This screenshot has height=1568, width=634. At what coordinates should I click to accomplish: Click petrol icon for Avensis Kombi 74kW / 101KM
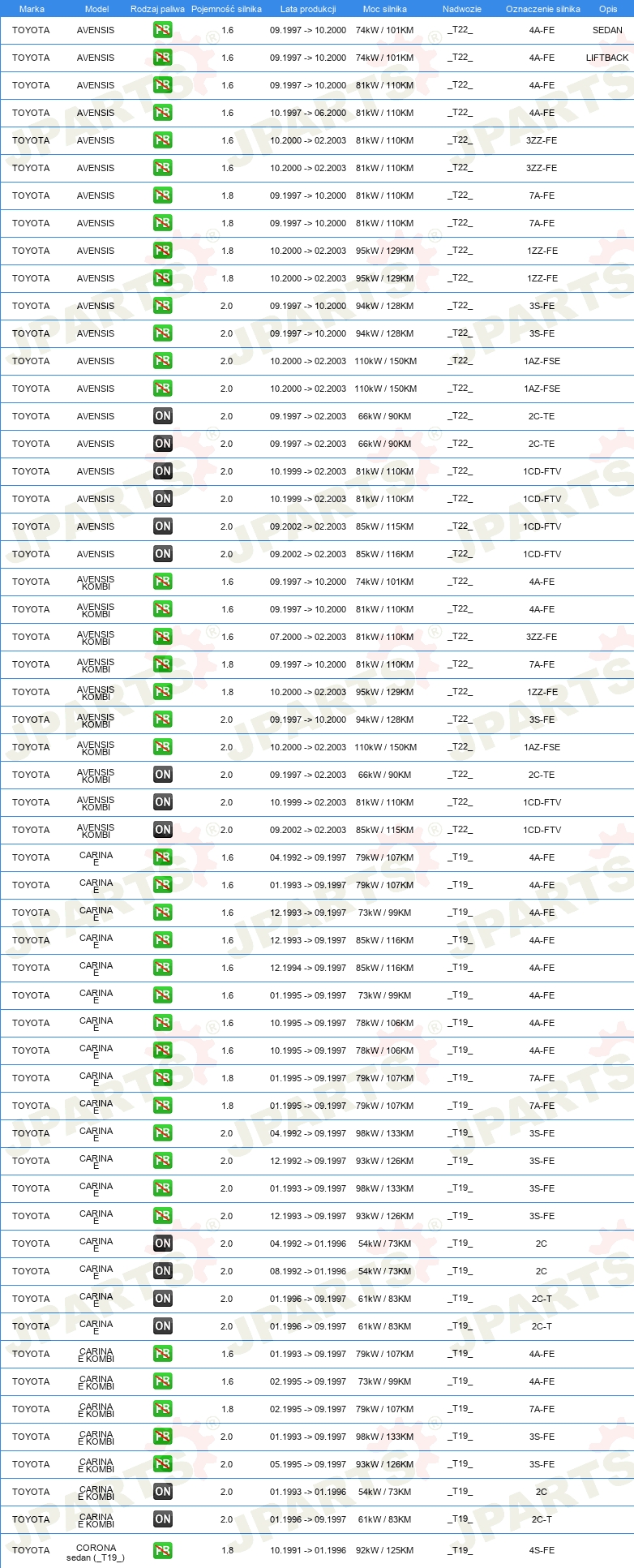pyautogui.click(x=163, y=582)
